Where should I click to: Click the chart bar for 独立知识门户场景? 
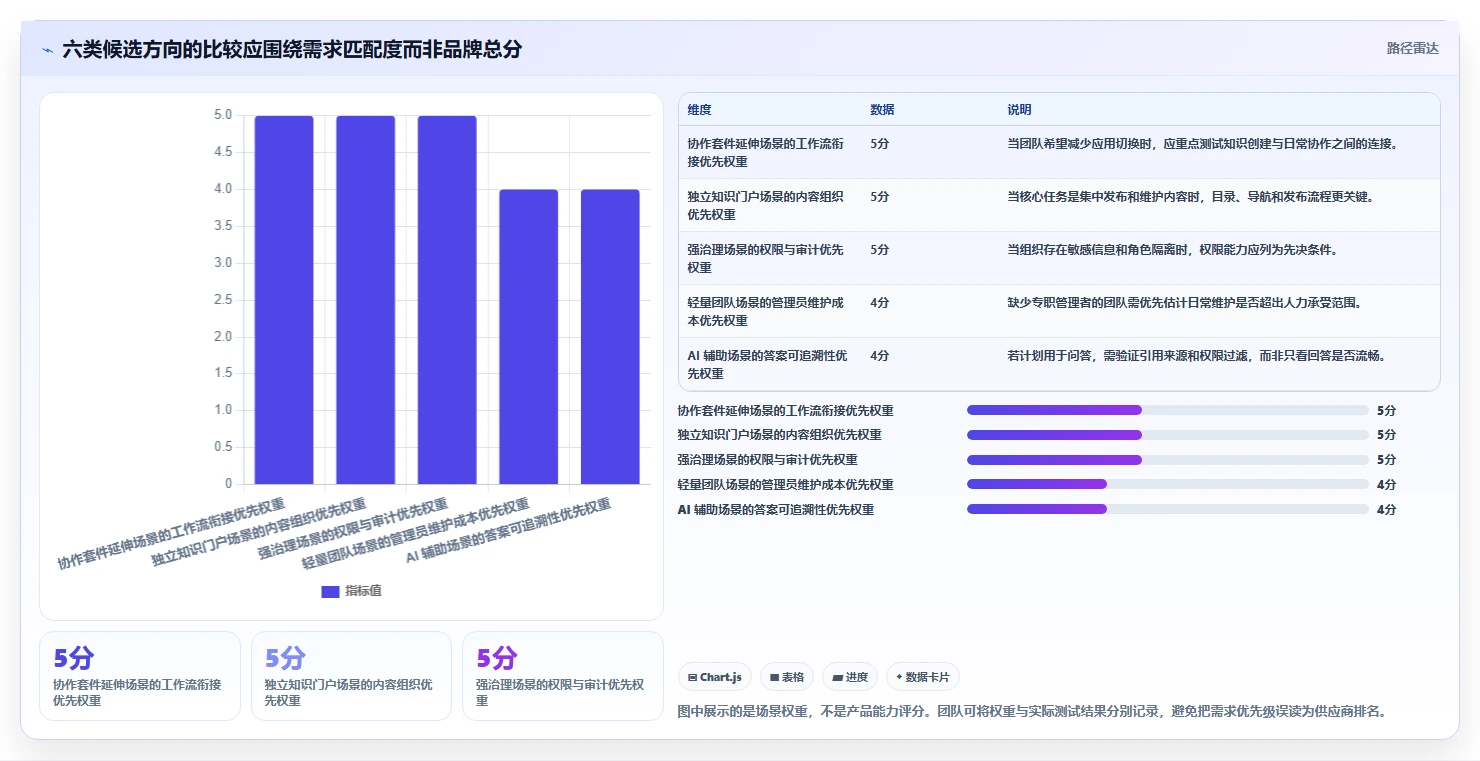(x=365, y=300)
